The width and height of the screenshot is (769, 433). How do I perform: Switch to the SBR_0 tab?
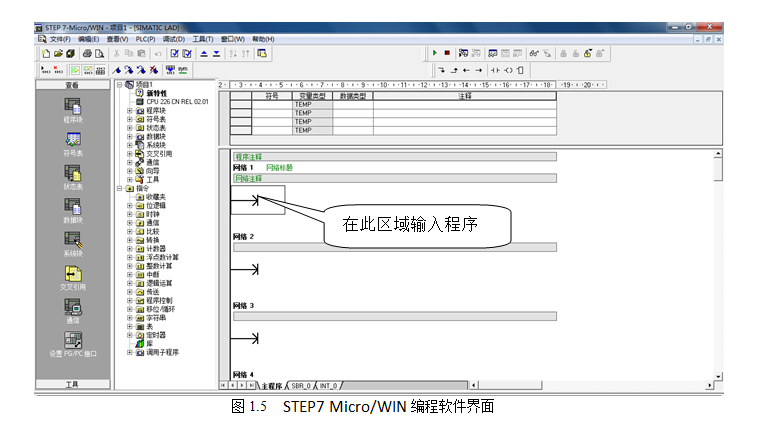[301, 386]
